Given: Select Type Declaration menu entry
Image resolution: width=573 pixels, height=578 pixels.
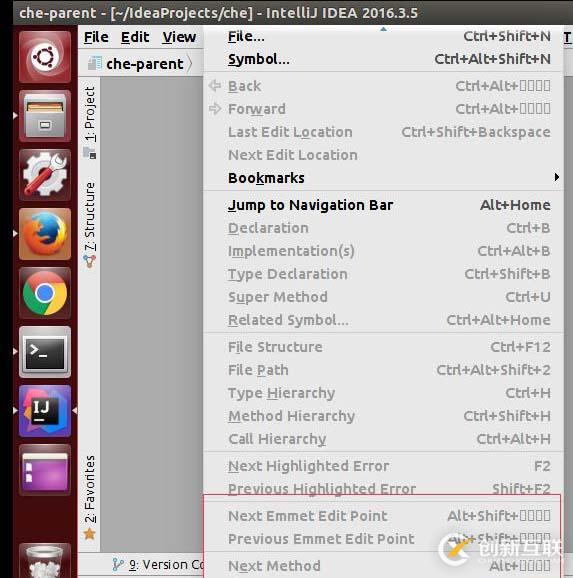Looking at the screenshot, I should pos(383,274).
